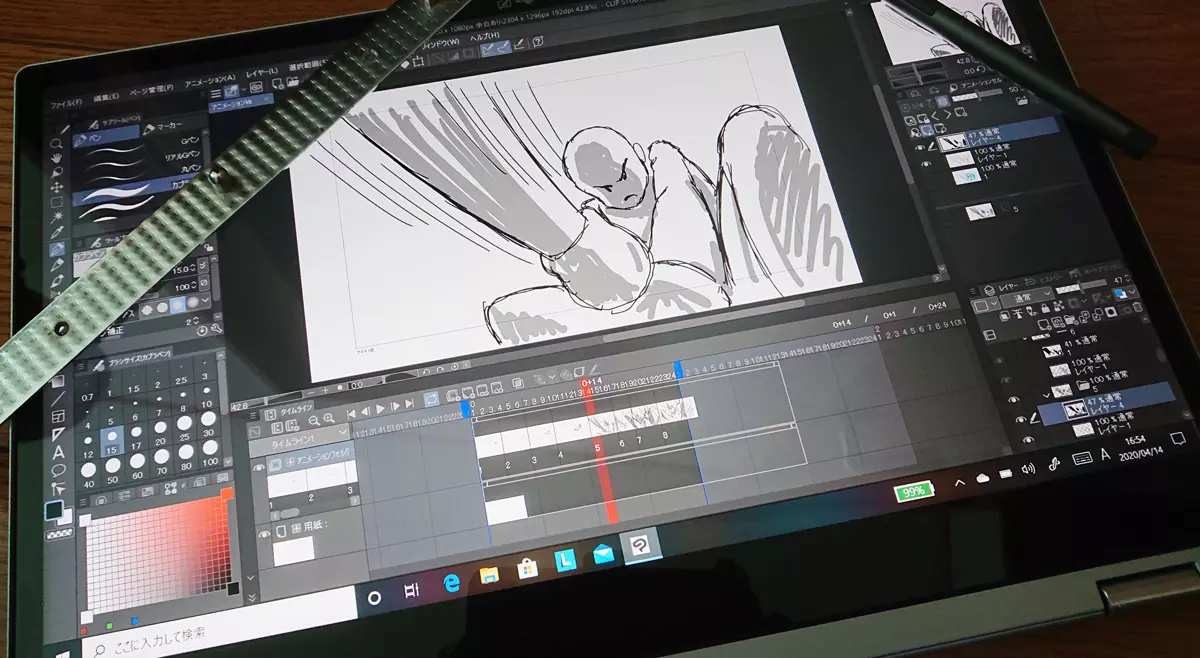
Task: Show hidden system tray icons chevron
Action: tap(960, 483)
